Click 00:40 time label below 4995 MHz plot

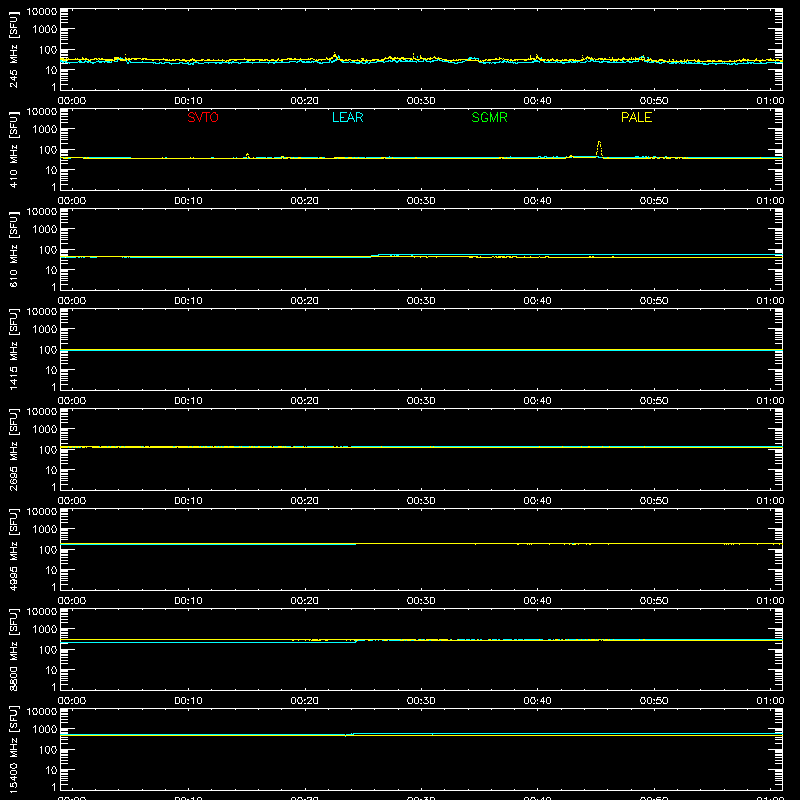537,601
